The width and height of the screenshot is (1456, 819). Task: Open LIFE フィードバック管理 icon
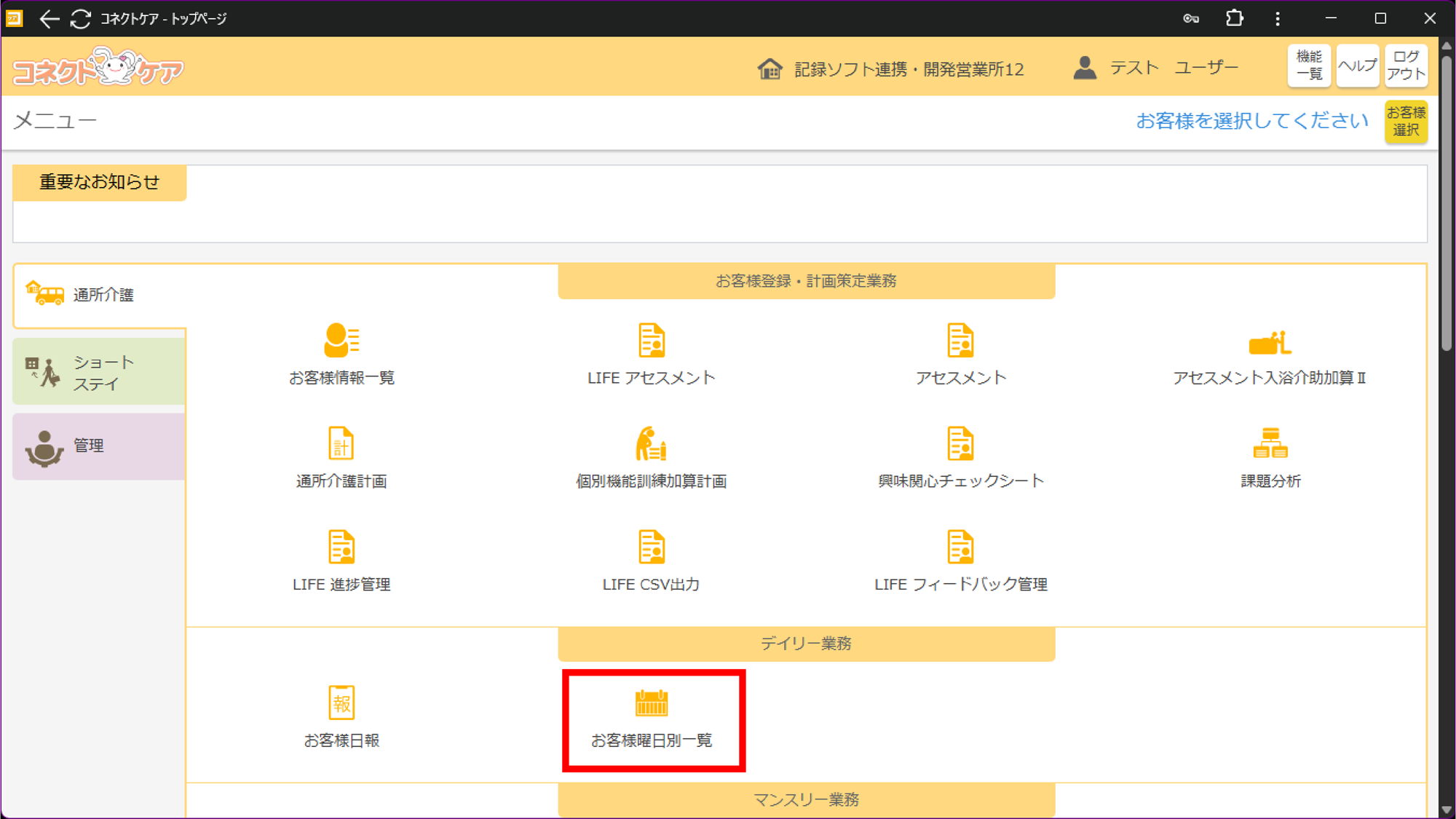pyautogui.click(x=960, y=547)
